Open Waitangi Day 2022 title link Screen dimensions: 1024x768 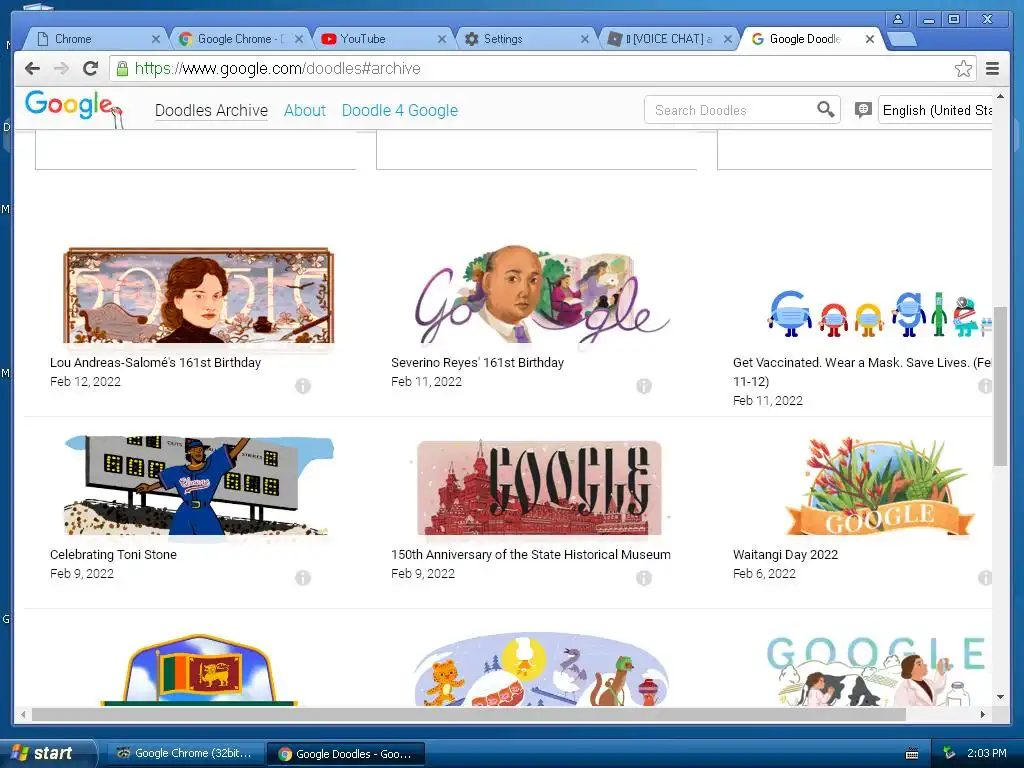785,554
